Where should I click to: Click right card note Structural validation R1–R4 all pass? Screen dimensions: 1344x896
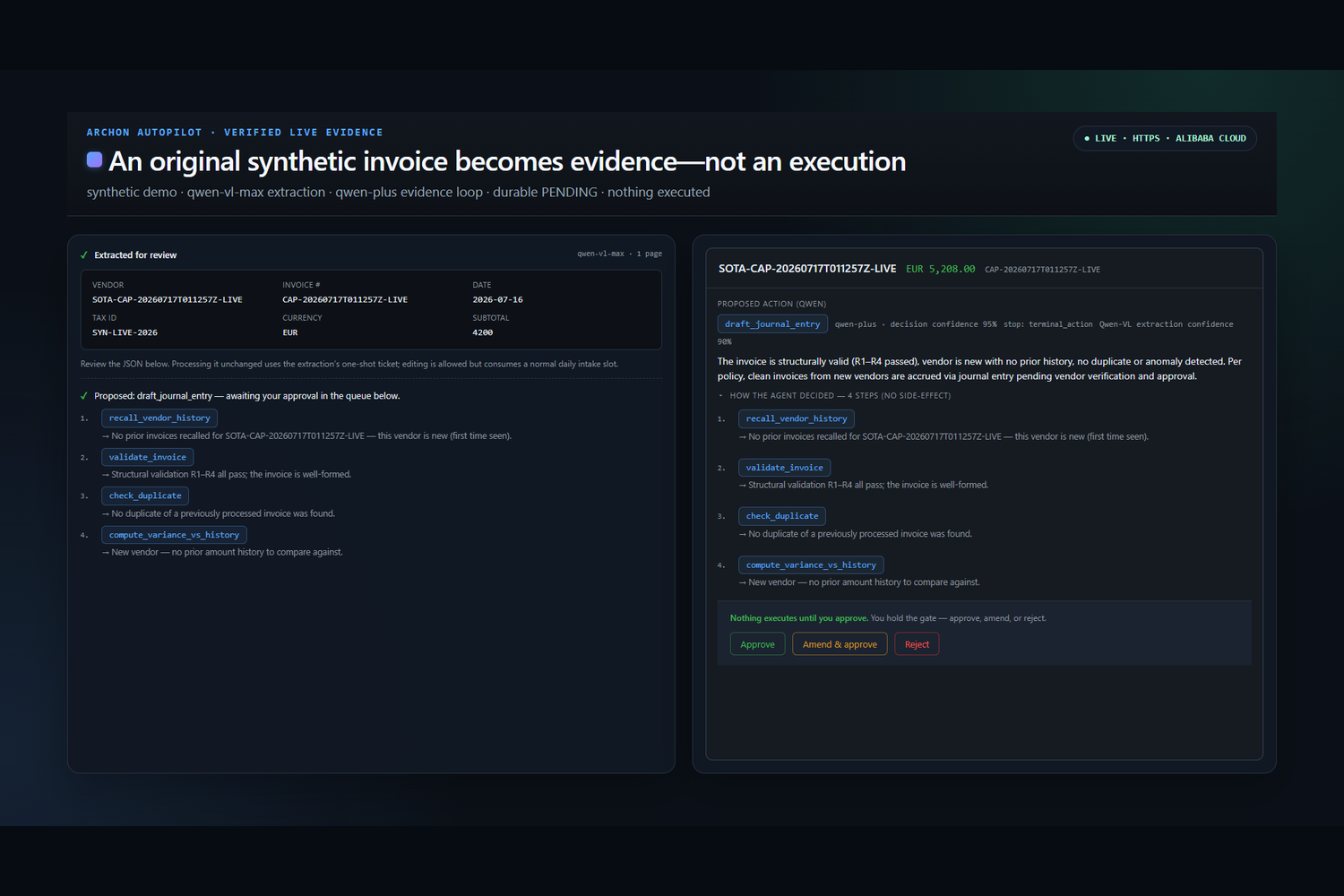864,486
